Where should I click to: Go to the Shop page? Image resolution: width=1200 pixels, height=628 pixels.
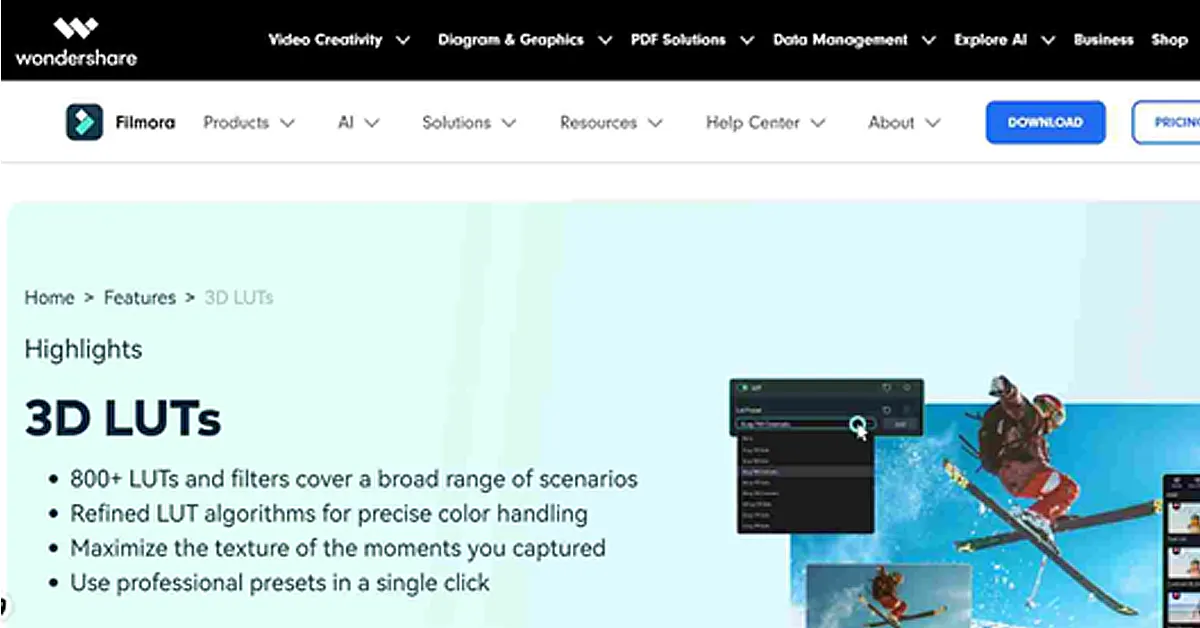point(1168,40)
